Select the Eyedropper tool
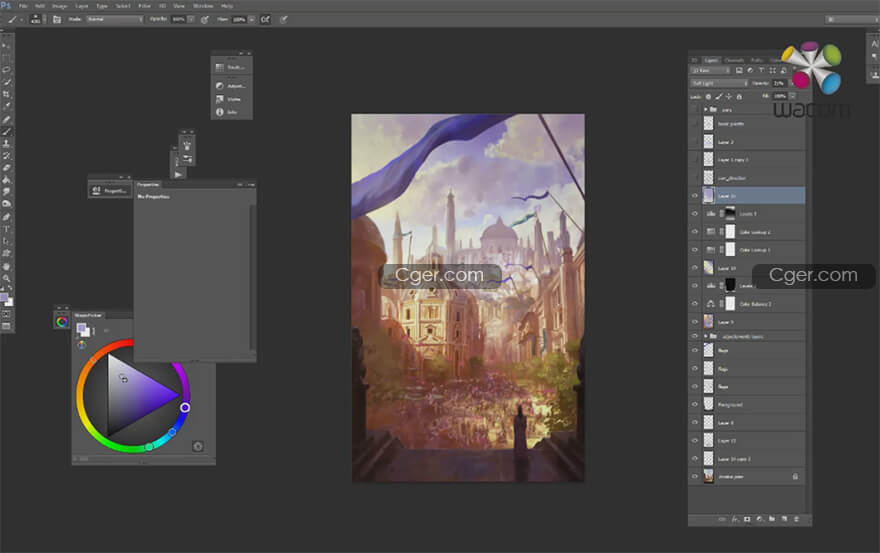Image resolution: width=880 pixels, height=553 pixels. [x=6, y=106]
